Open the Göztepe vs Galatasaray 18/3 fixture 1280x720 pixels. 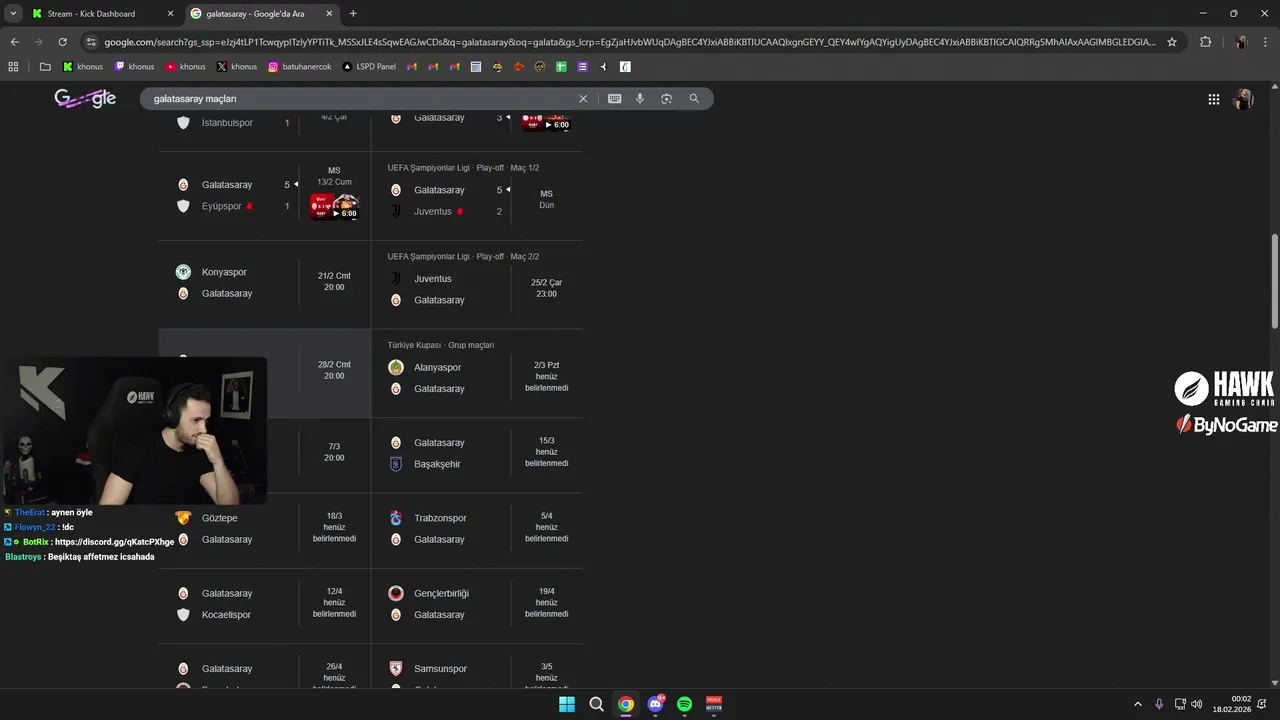click(264, 530)
